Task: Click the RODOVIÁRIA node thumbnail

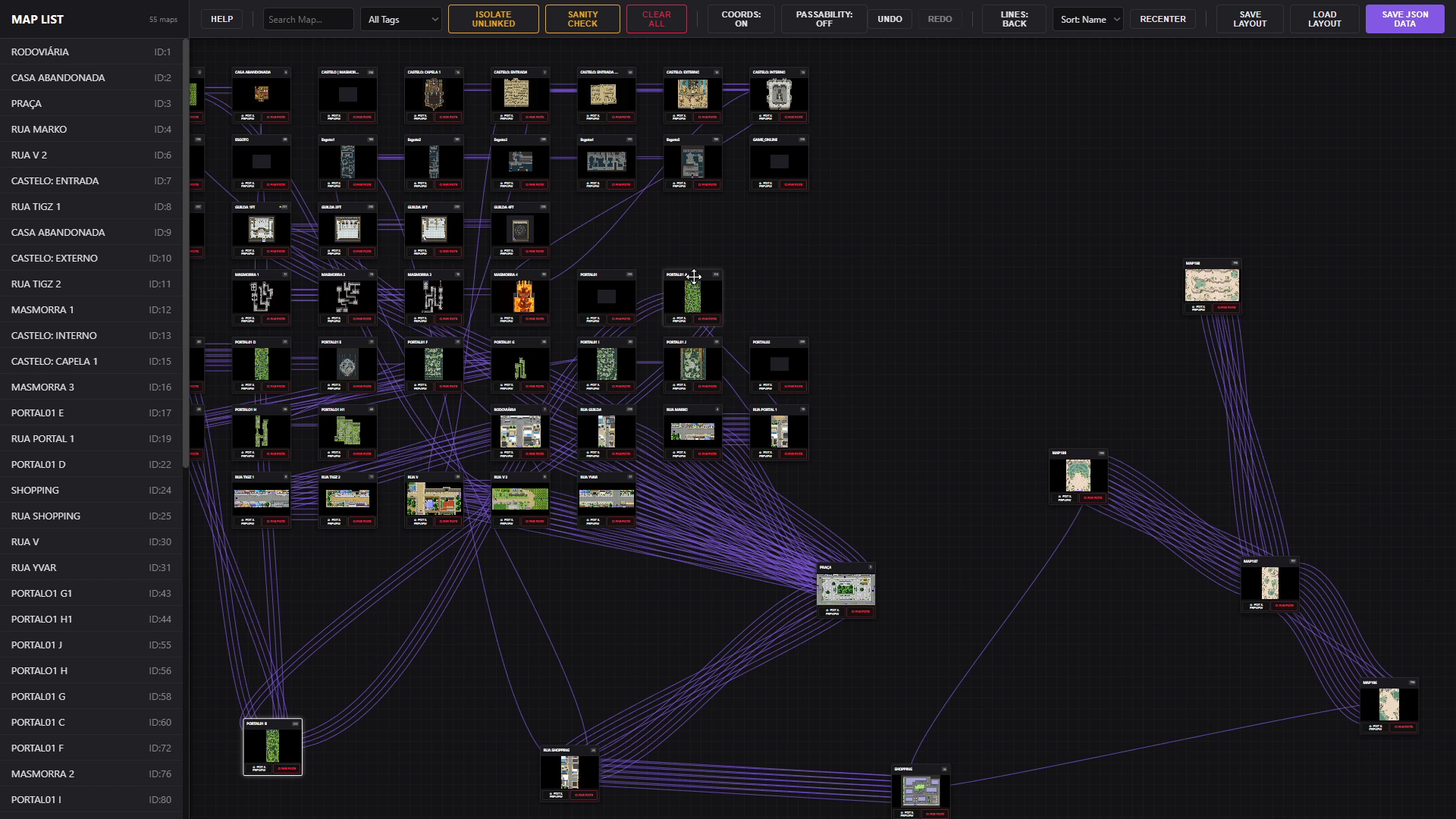Action: 520,431
